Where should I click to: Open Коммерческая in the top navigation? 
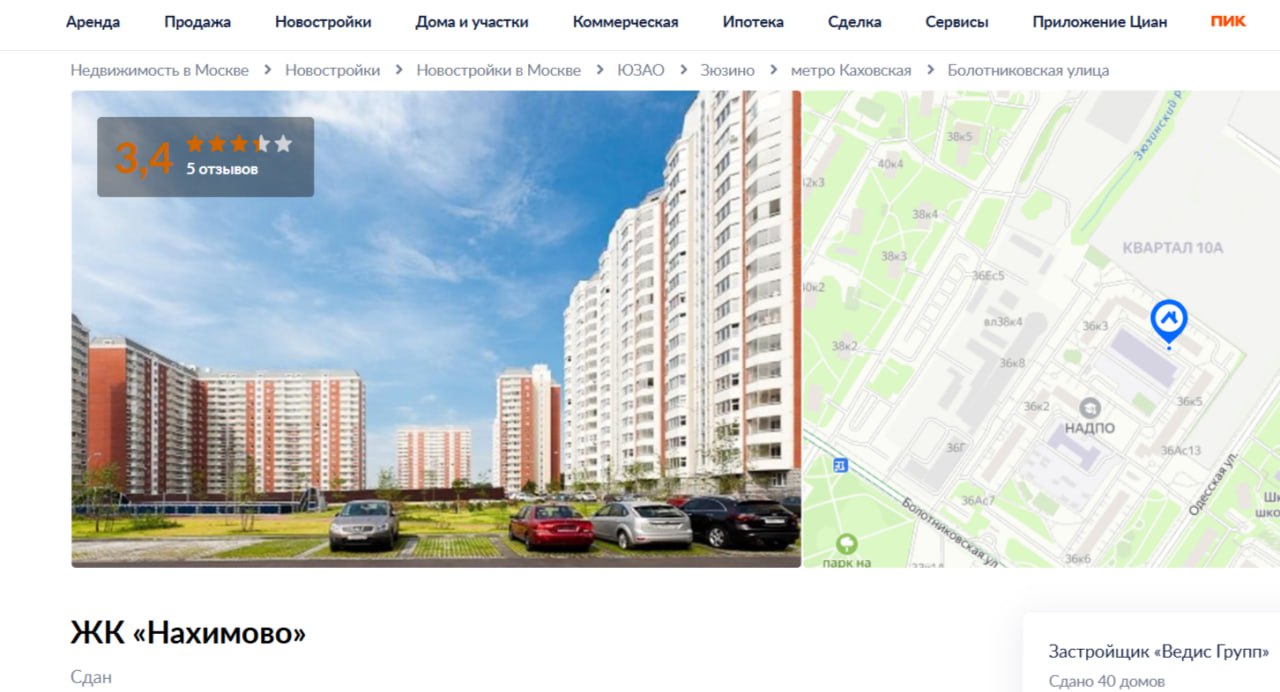pos(625,22)
